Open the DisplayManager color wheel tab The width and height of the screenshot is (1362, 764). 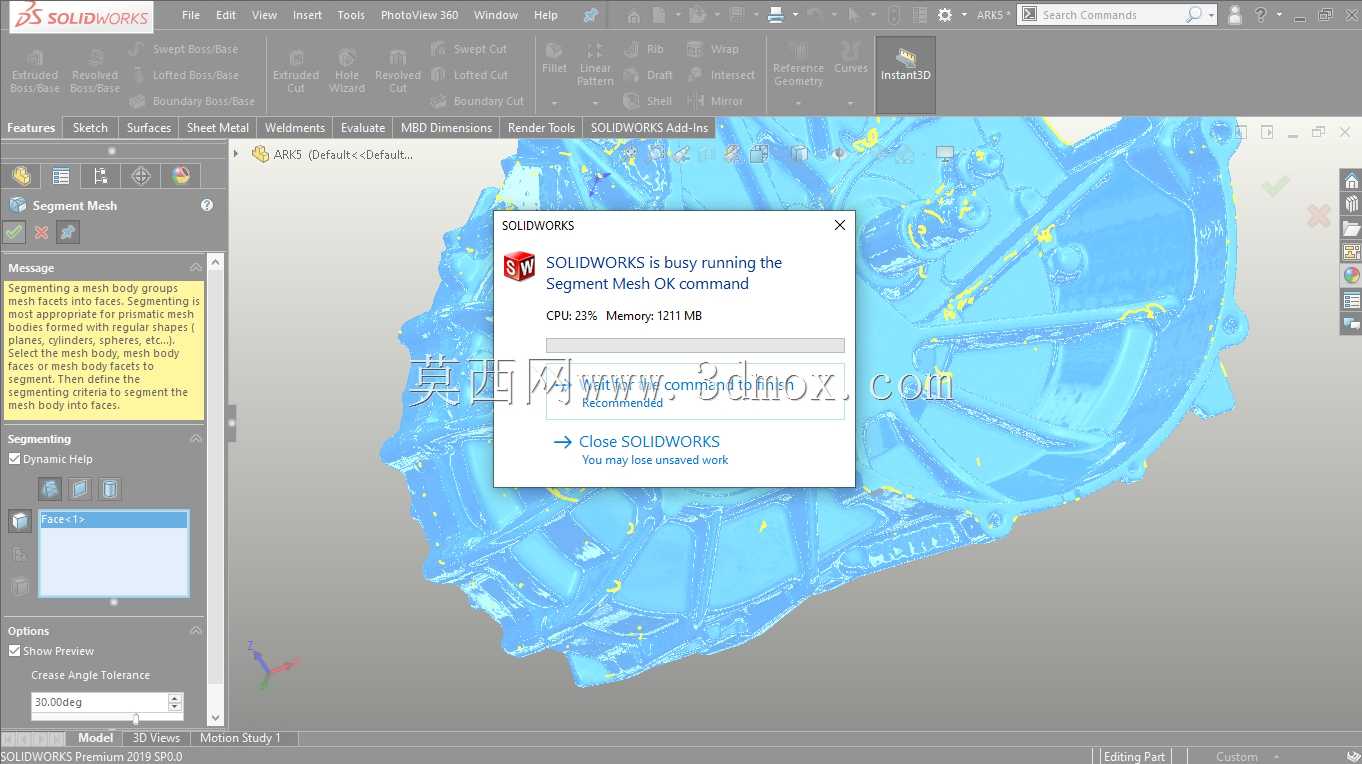pos(181,176)
